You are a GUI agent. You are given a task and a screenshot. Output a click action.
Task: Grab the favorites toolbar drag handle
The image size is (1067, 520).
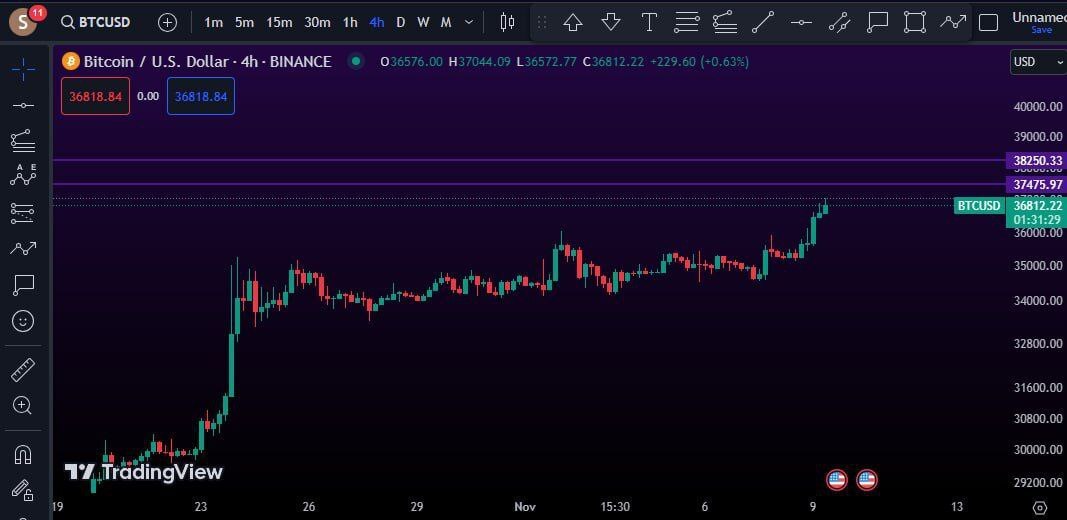click(542, 22)
